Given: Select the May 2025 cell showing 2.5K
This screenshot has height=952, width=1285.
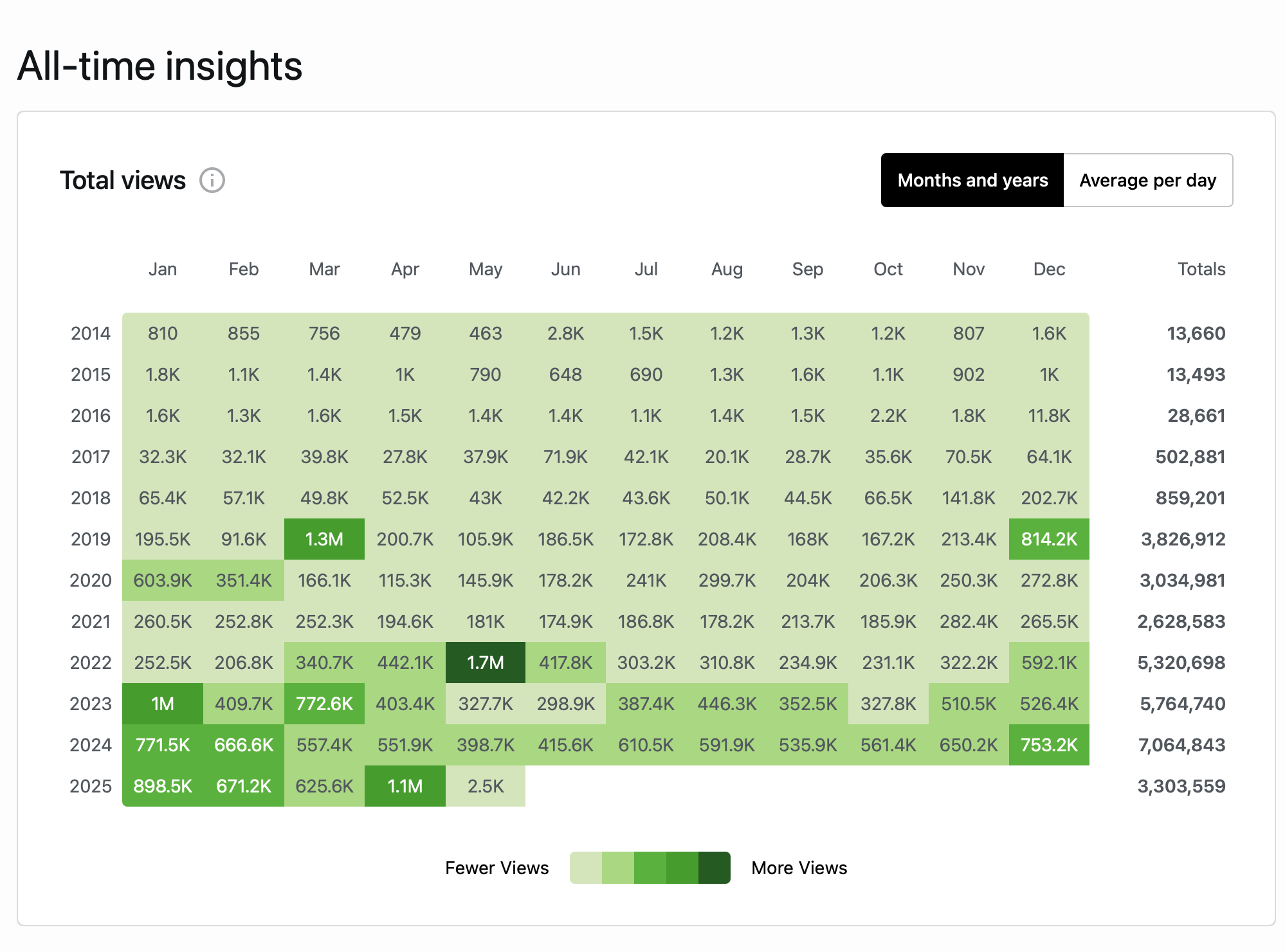Looking at the screenshot, I should [486, 786].
